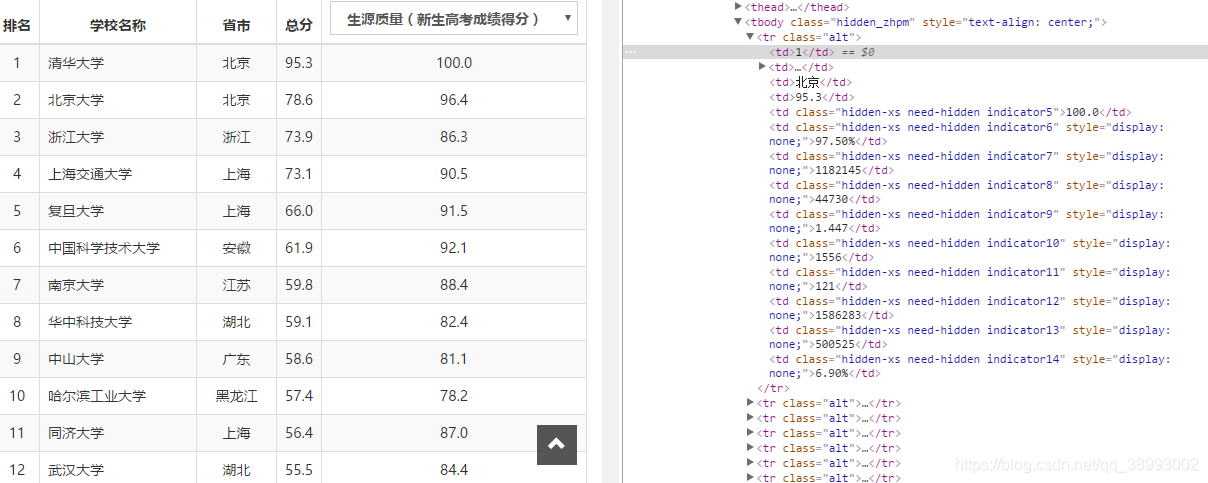Click the 浙江 province cell

click(237, 137)
